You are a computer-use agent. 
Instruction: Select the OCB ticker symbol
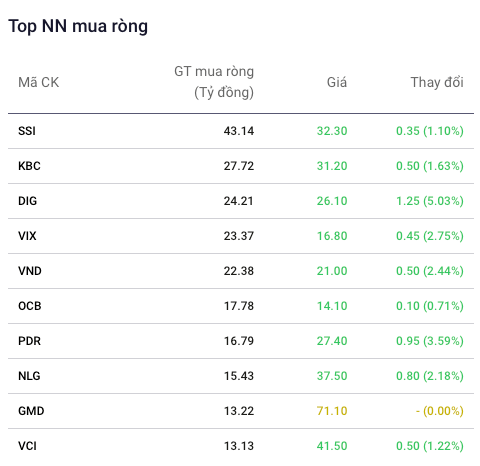tap(30, 306)
